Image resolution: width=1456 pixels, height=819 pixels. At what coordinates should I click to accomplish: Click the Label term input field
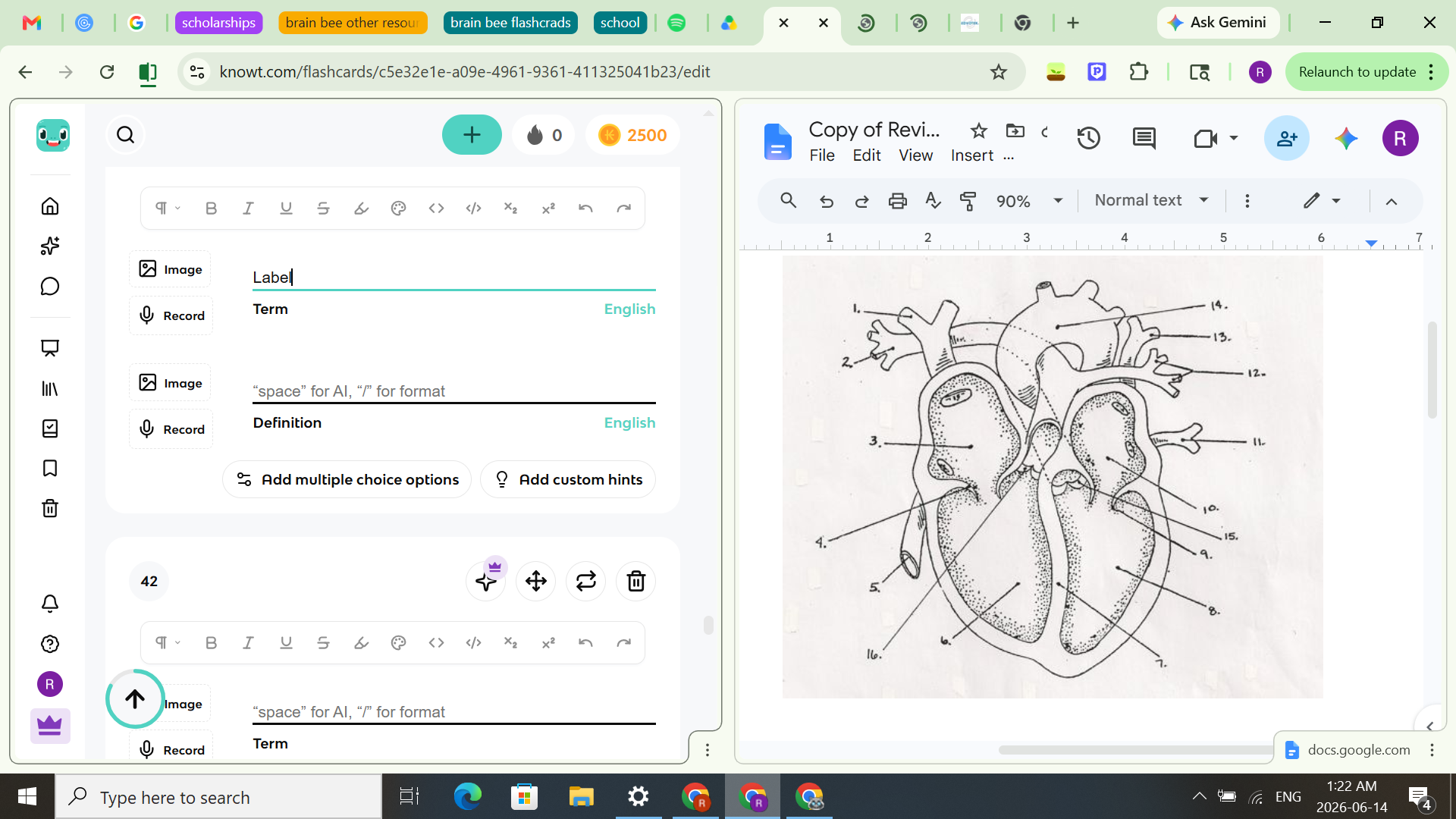(454, 278)
